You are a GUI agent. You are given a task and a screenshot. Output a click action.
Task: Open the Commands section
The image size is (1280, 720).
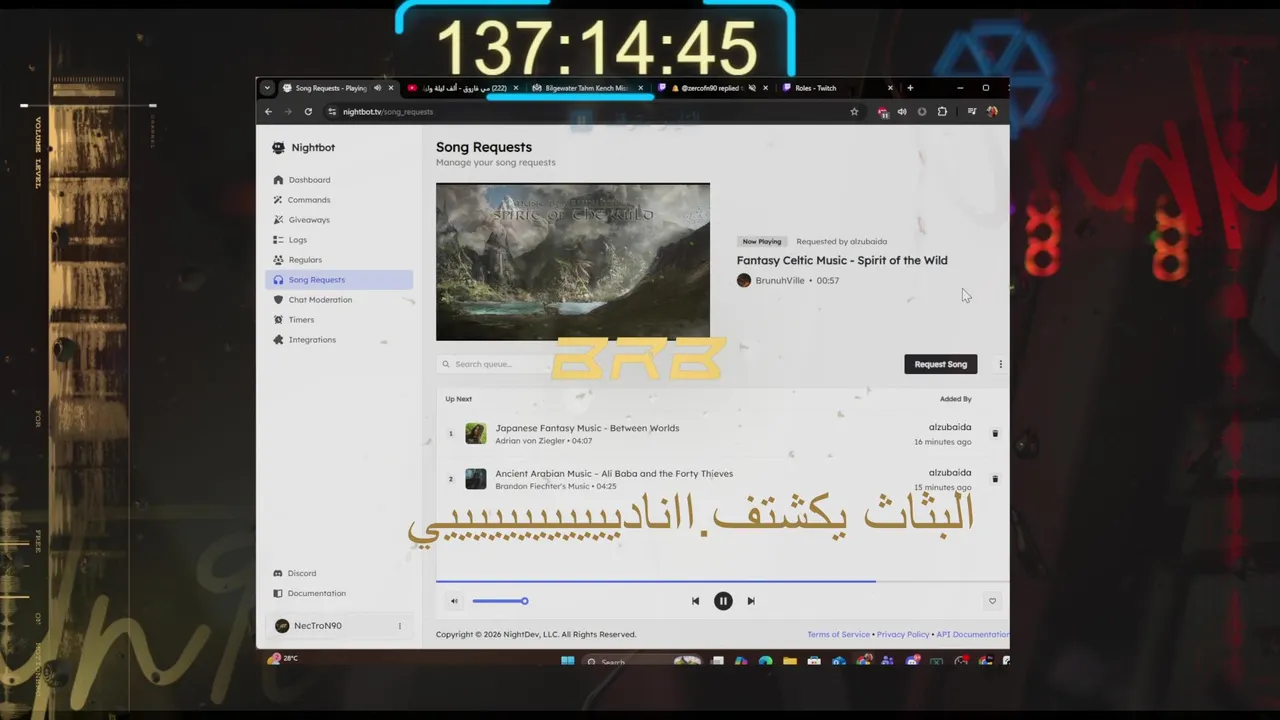(x=339, y=200)
